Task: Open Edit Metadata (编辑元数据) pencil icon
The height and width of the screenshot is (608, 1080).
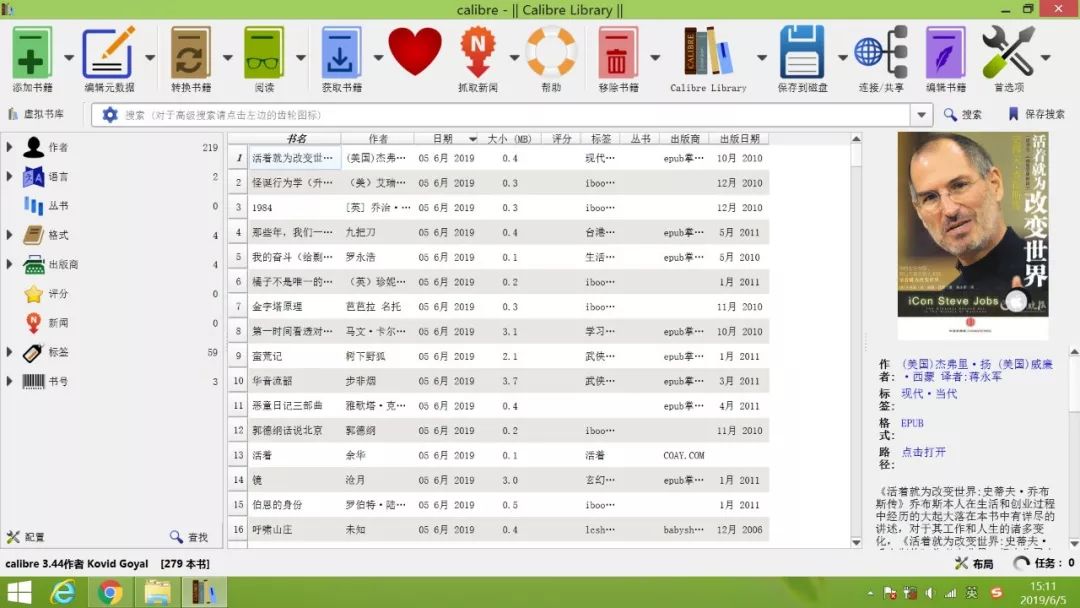Action: (x=108, y=54)
